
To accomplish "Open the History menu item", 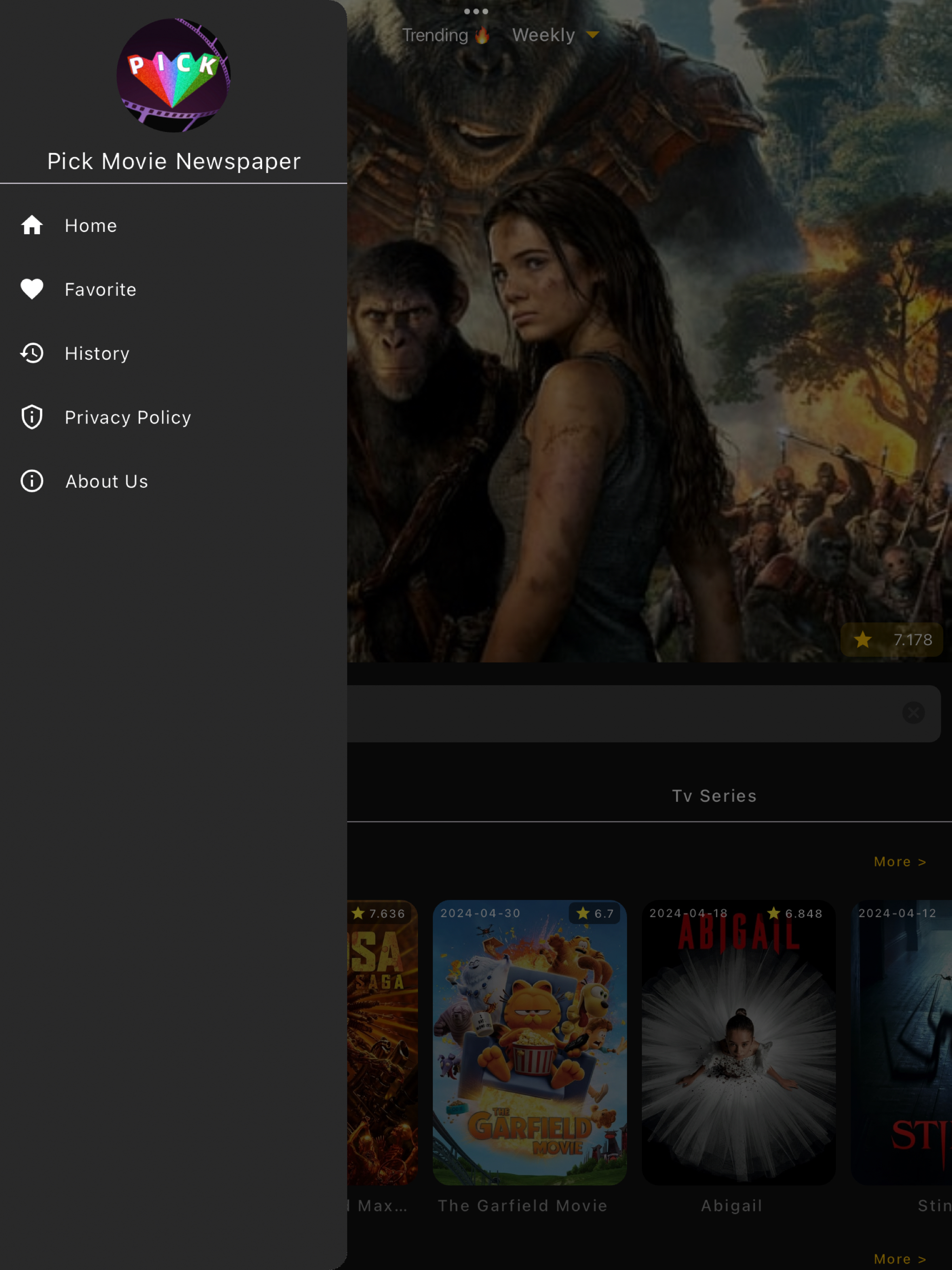I will pos(173,353).
